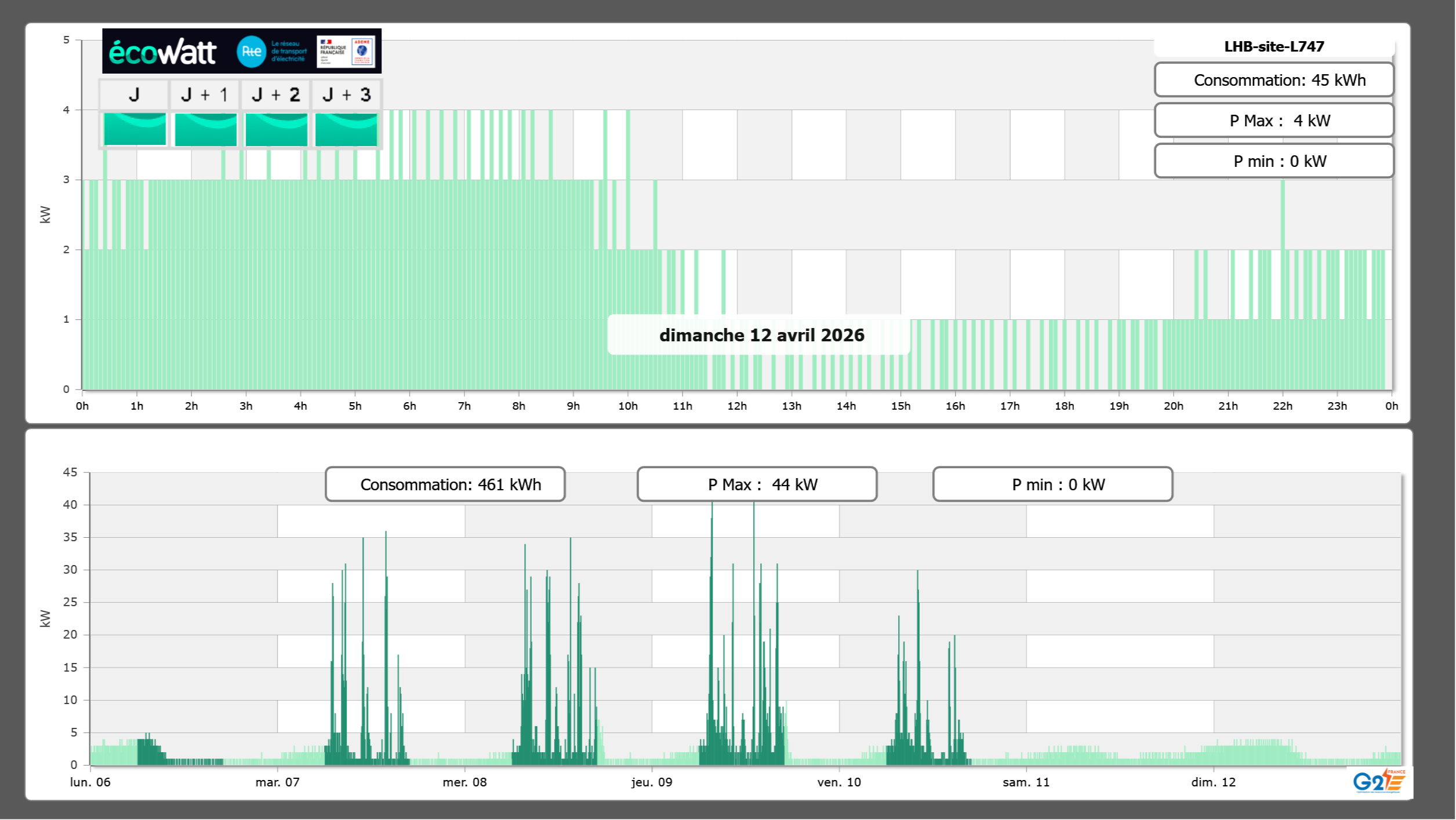
Task: Open the J + 3 forecast tab
Action: tap(346, 94)
